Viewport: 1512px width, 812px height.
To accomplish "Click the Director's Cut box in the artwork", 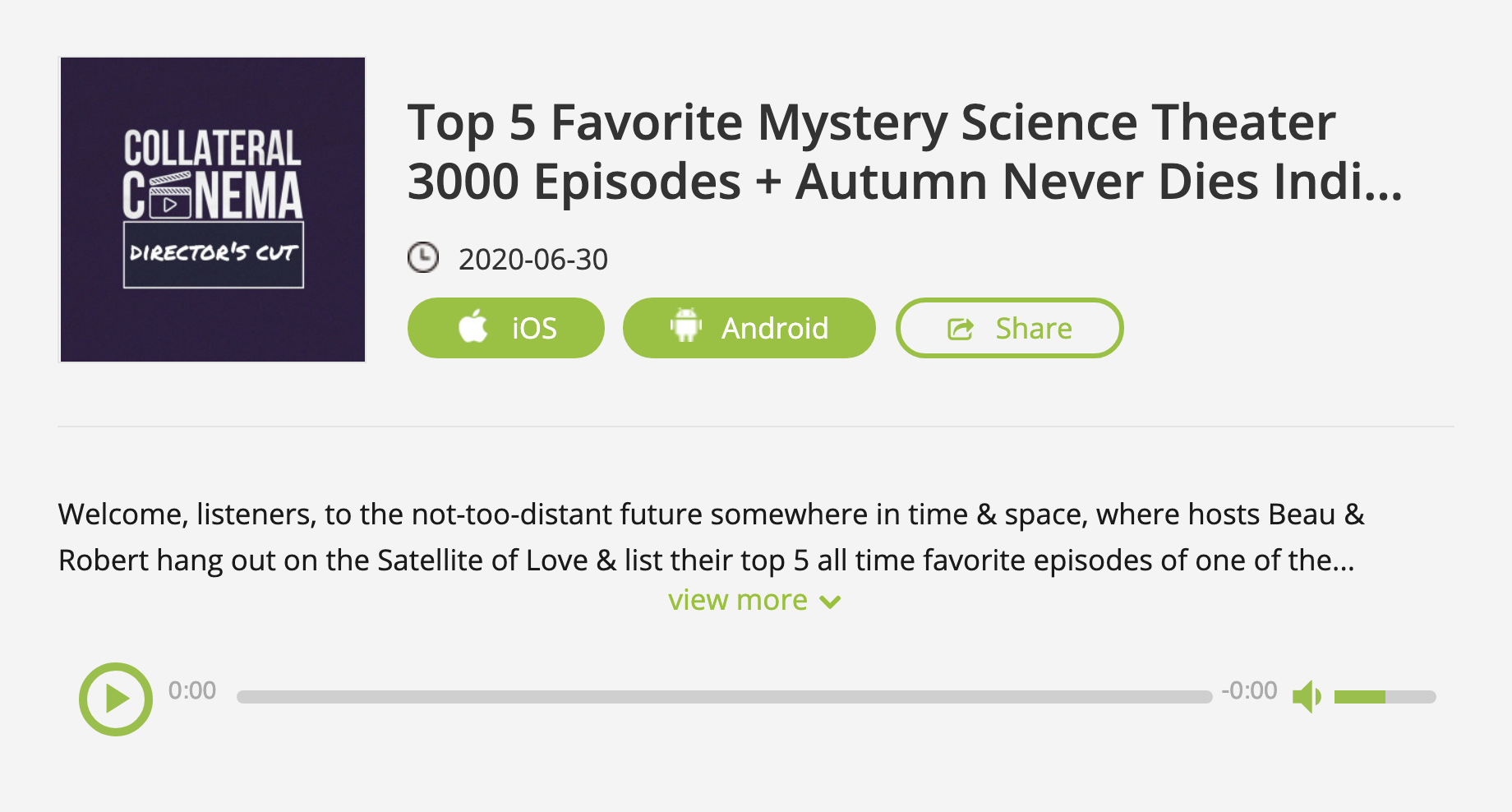I will click(214, 255).
